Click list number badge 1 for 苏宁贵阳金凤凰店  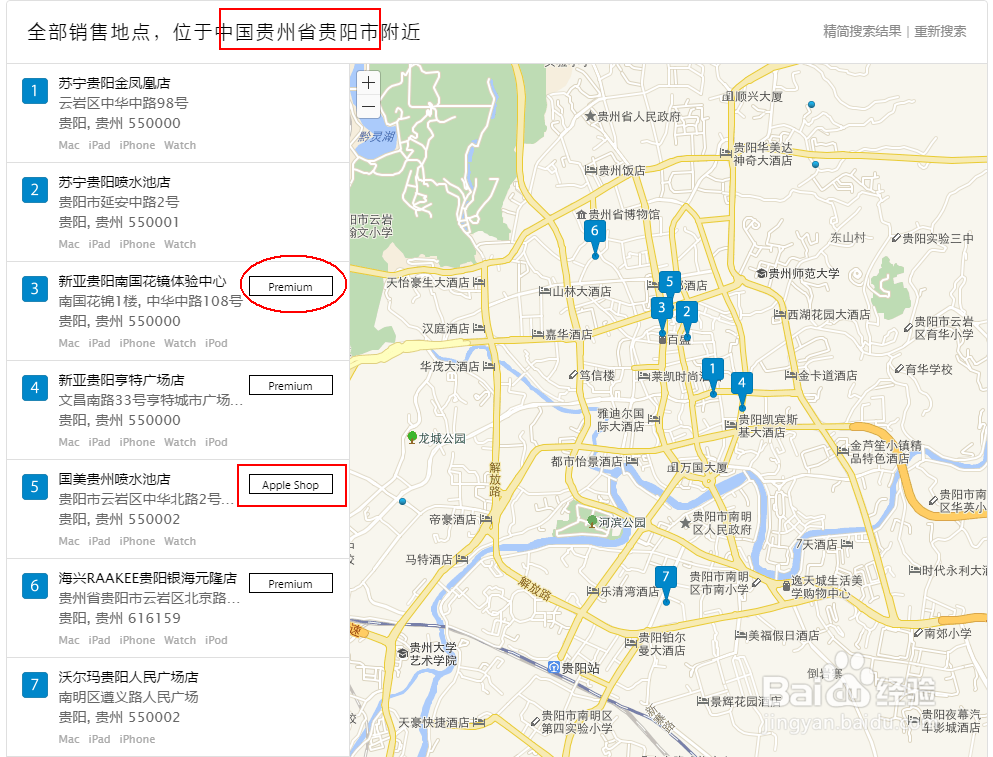(x=35, y=91)
